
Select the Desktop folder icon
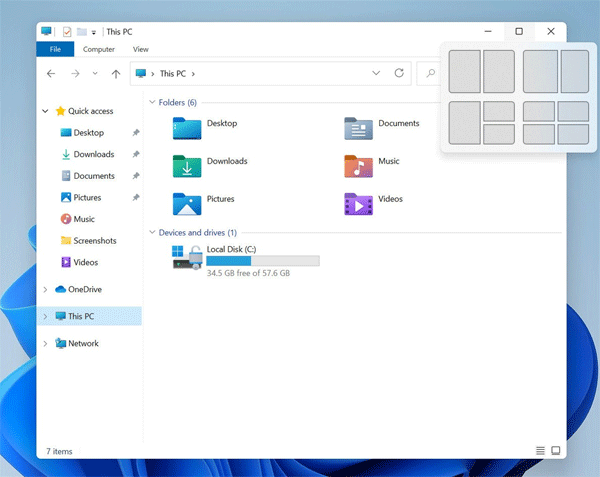(x=187, y=128)
